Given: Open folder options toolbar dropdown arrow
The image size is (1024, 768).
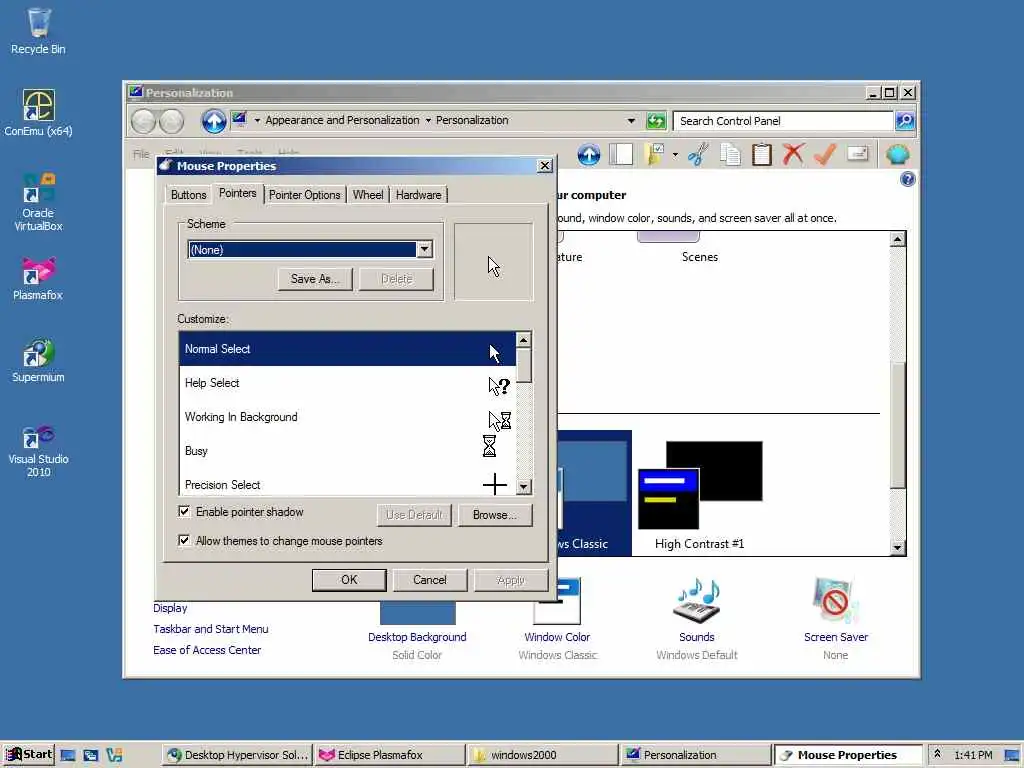Looking at the screenshot, I should 675,155.
